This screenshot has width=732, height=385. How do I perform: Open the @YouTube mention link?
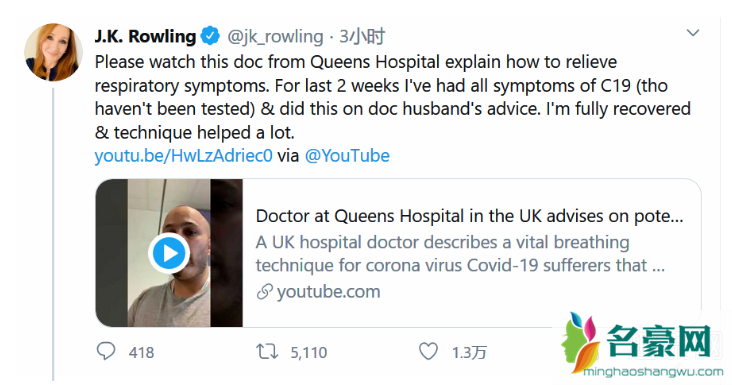[347, 155]
